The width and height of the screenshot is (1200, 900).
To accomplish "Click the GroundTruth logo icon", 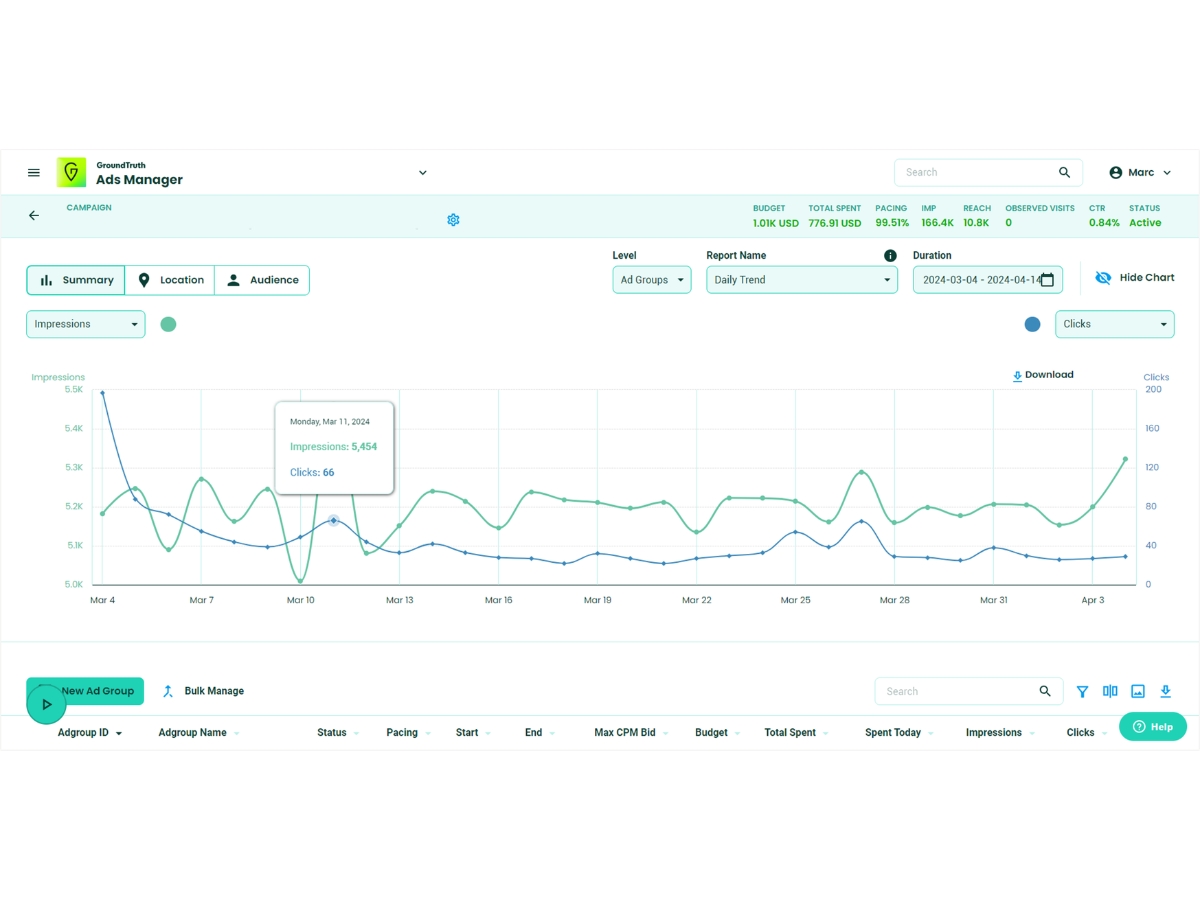I will click(x=71, y=172).
